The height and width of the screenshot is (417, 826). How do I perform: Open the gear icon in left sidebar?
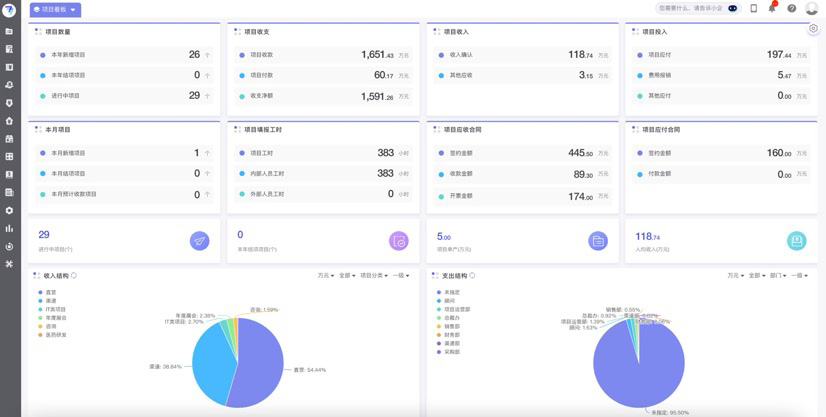(x=9, y=211)
